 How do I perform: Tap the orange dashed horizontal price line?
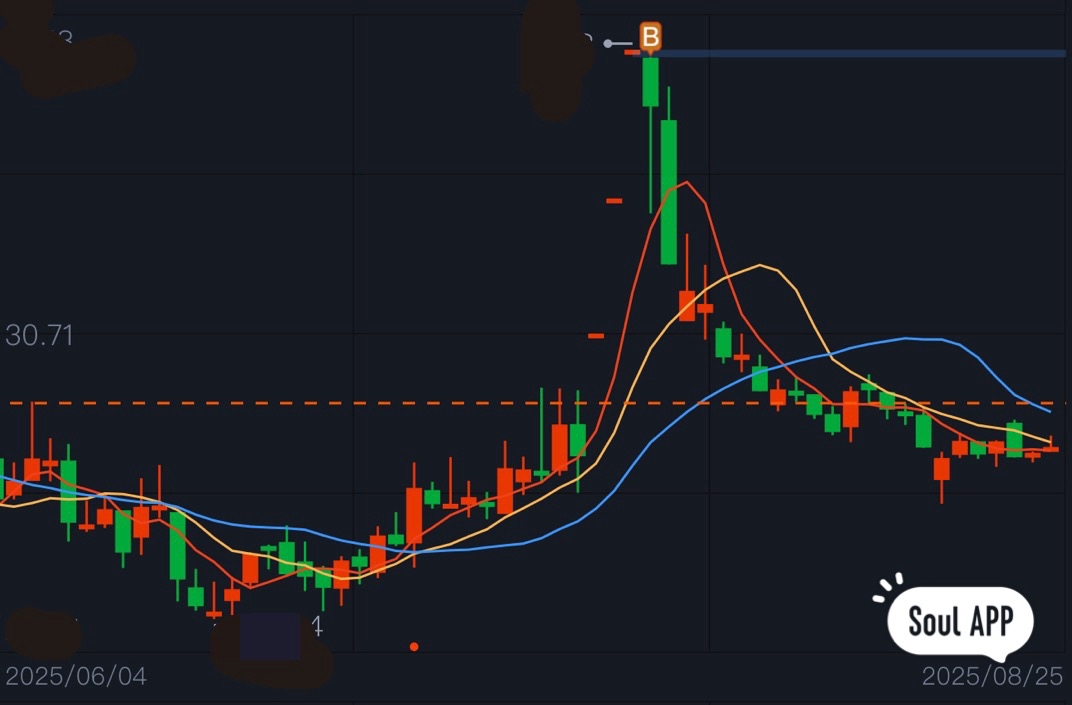tap(536, 403)
